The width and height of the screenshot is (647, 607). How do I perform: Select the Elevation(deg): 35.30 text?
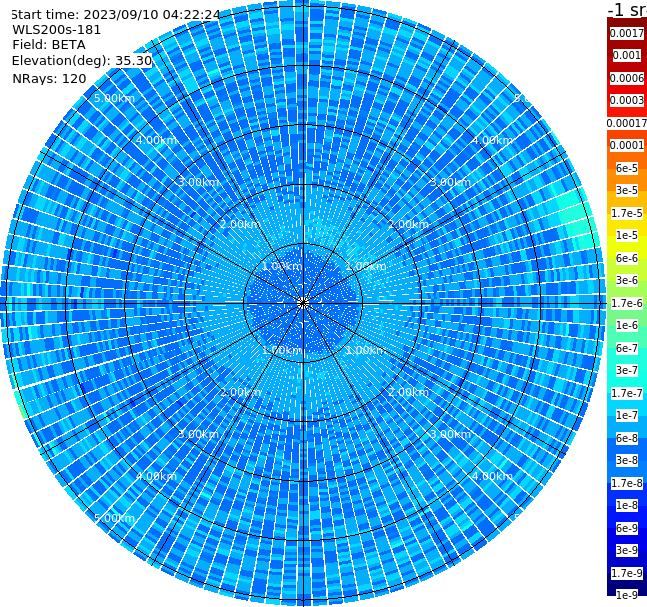tap(82, 61)
